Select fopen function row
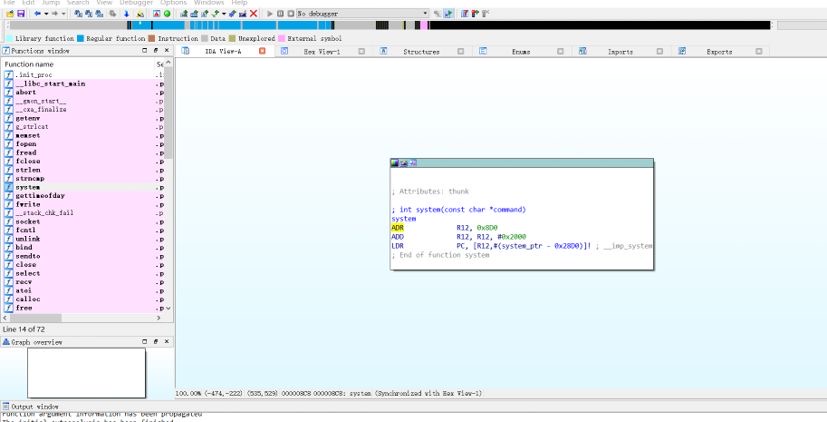Image resolution: width=827 pixels, height=422 pixels. [x=83, y=144]
